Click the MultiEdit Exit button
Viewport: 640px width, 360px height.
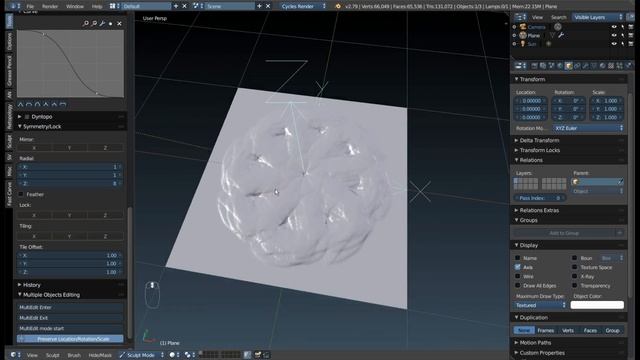coord(70,318)
